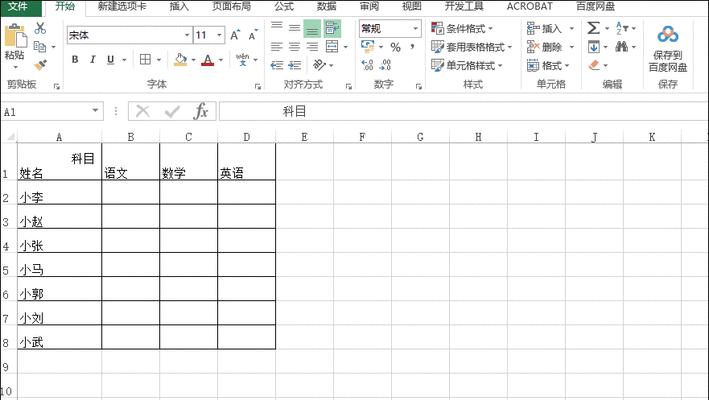This screenshot has width=709, height=400.
Task: Align text to middle of cell
Action: [294, 28]
